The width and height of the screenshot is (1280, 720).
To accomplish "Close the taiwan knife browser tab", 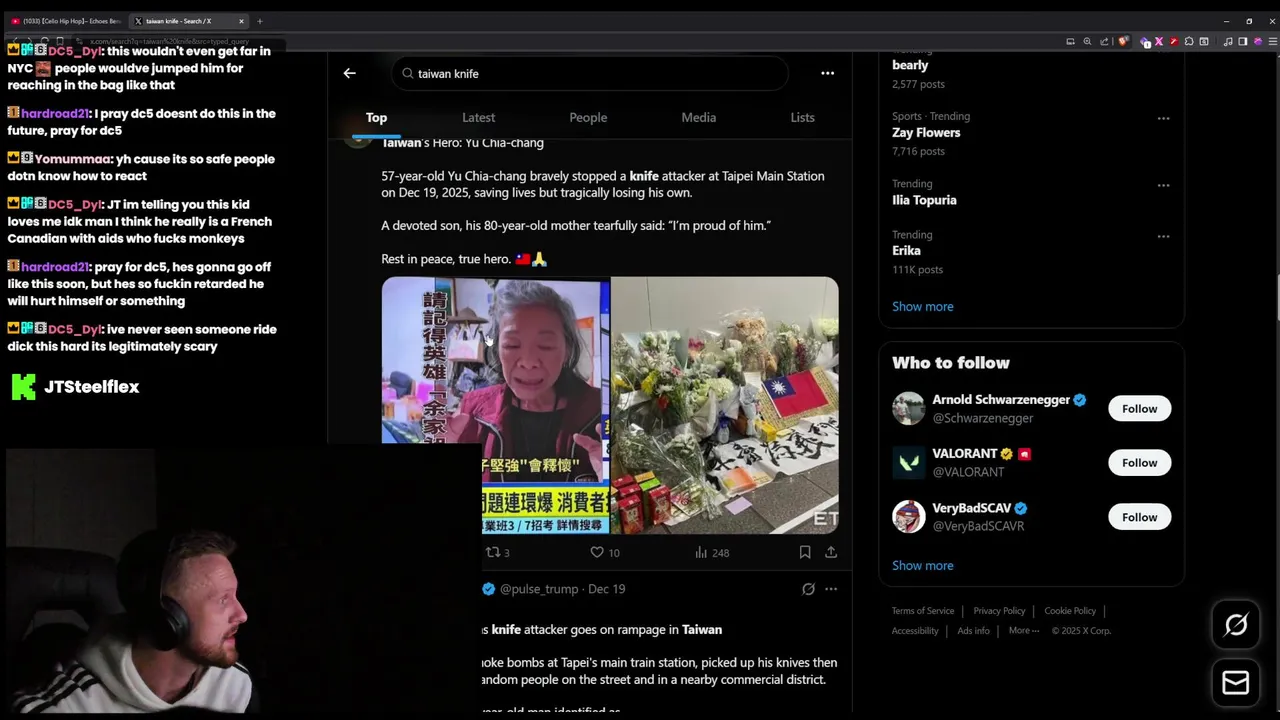I will [x=241, y=21].
